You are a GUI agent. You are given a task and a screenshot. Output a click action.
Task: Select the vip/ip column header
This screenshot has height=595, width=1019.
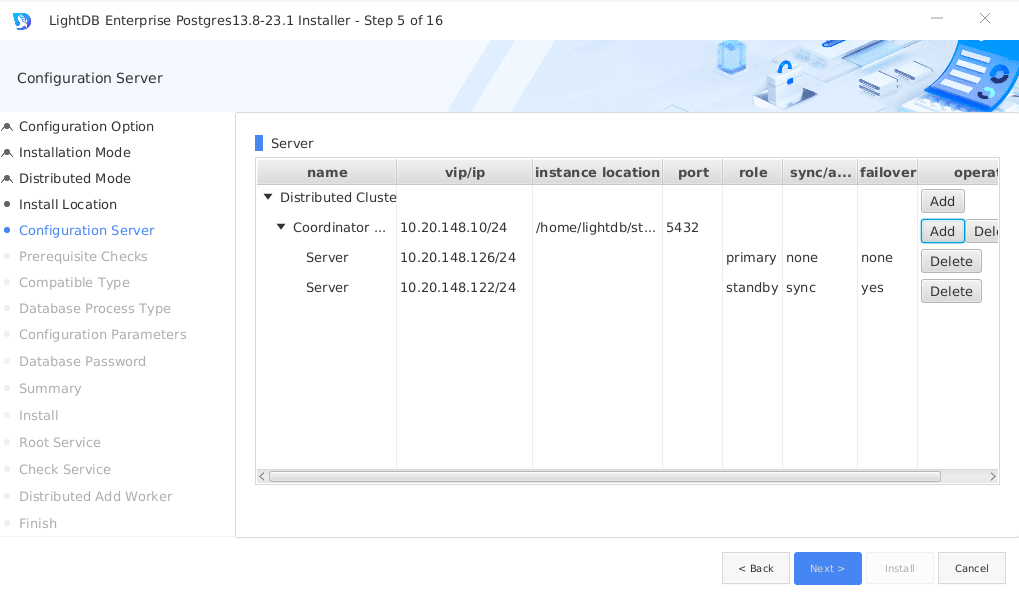pyautogui.click(x=465, y=172)
